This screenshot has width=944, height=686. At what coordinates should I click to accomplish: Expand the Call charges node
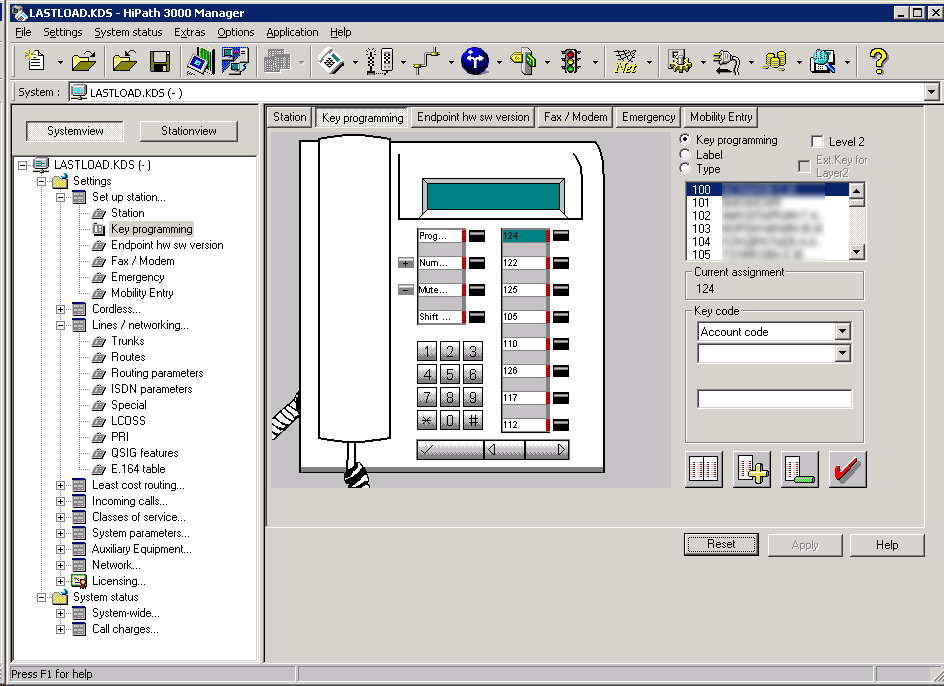(60, 629)
